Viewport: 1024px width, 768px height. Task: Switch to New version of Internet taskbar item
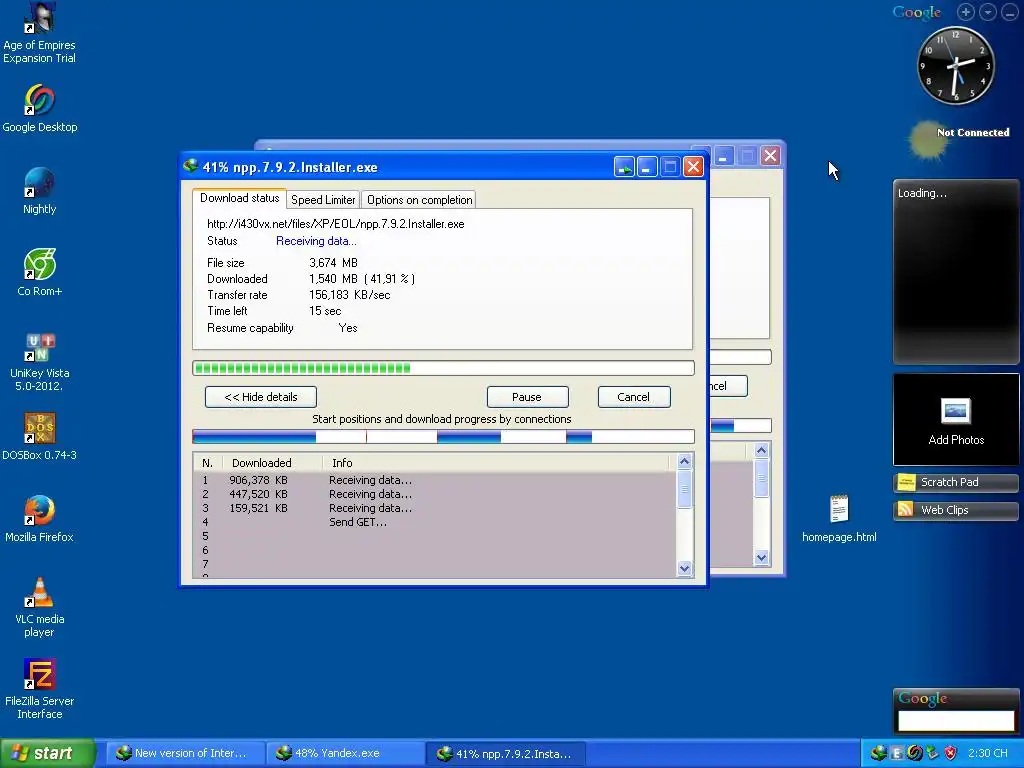(x=185, y=753)
